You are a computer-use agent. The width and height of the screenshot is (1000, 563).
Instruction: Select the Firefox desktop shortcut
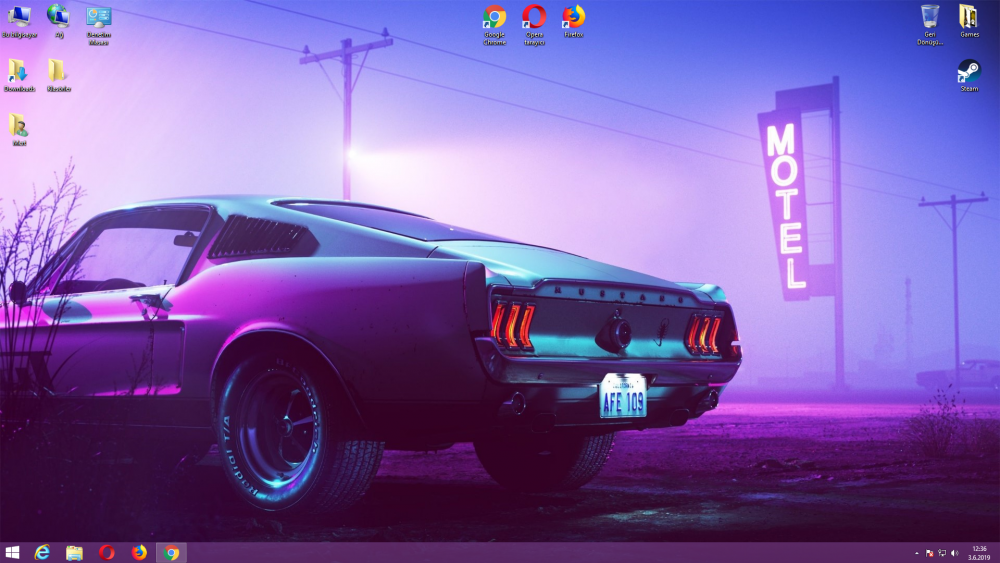click(x=573, y=17)
